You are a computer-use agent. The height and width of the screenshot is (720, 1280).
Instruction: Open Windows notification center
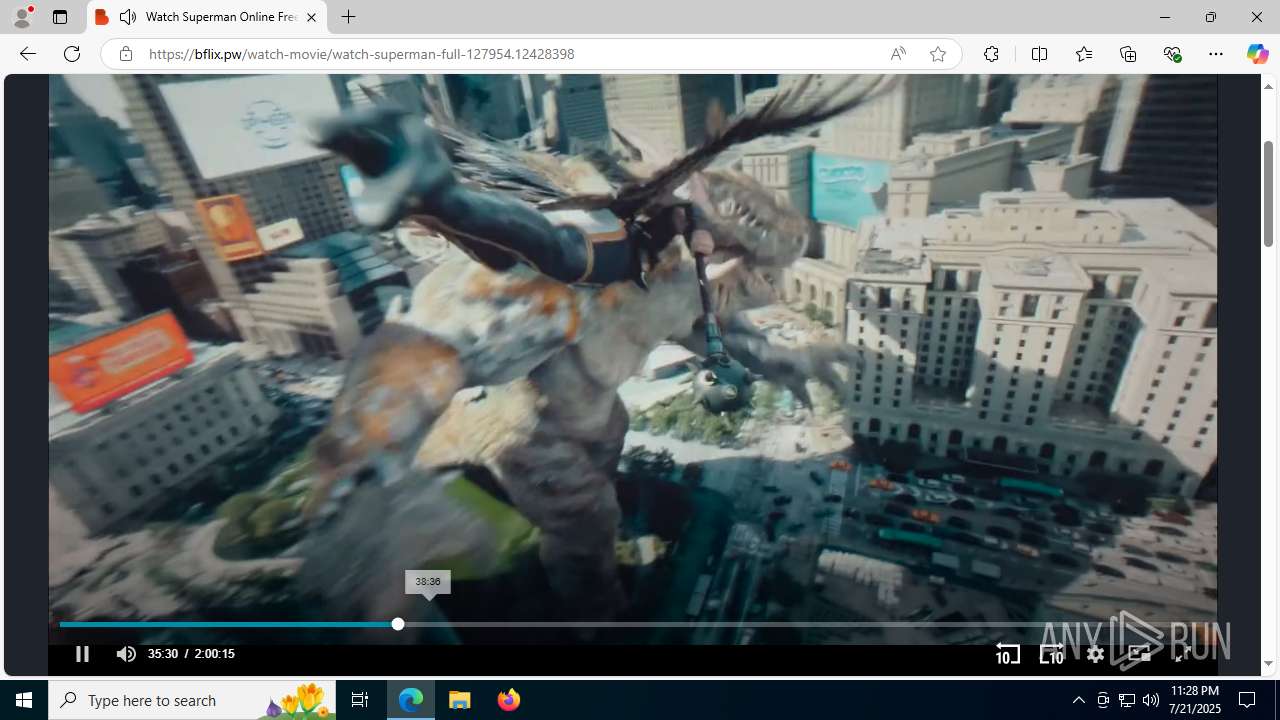[x=1247, y=700]
